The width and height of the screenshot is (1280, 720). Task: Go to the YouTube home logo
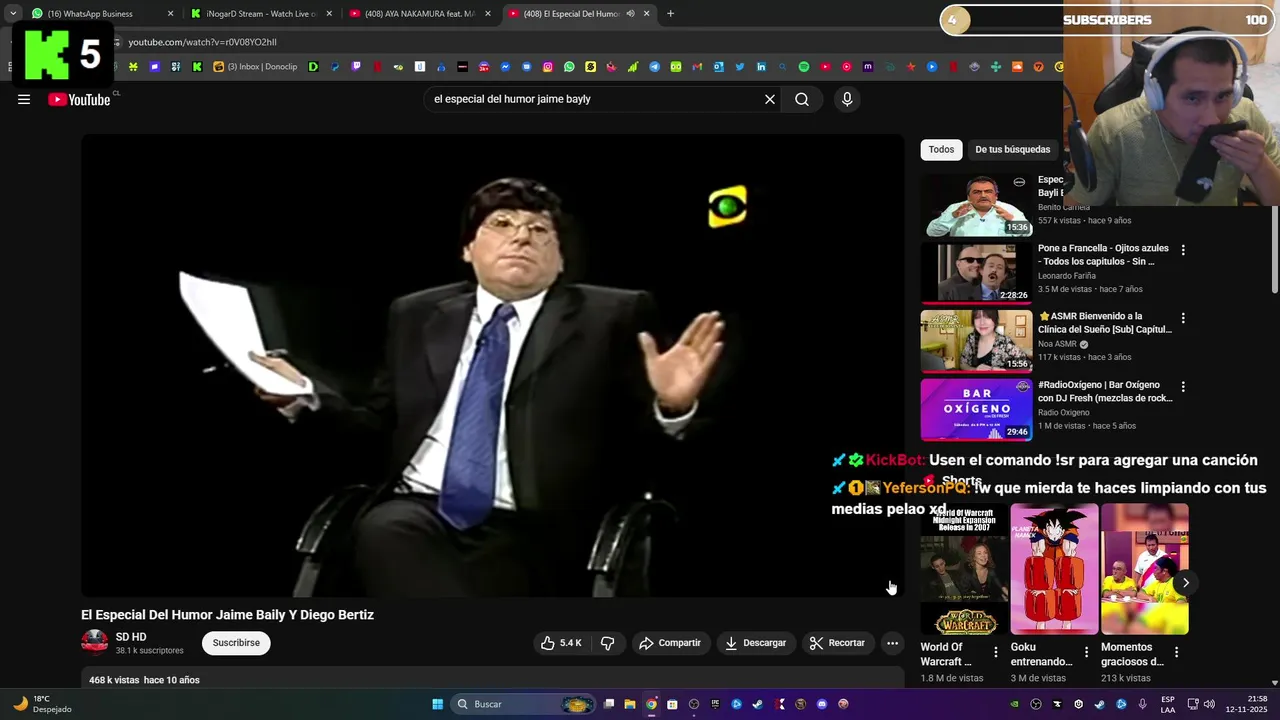pyautogui.click(x=79, y=99)
